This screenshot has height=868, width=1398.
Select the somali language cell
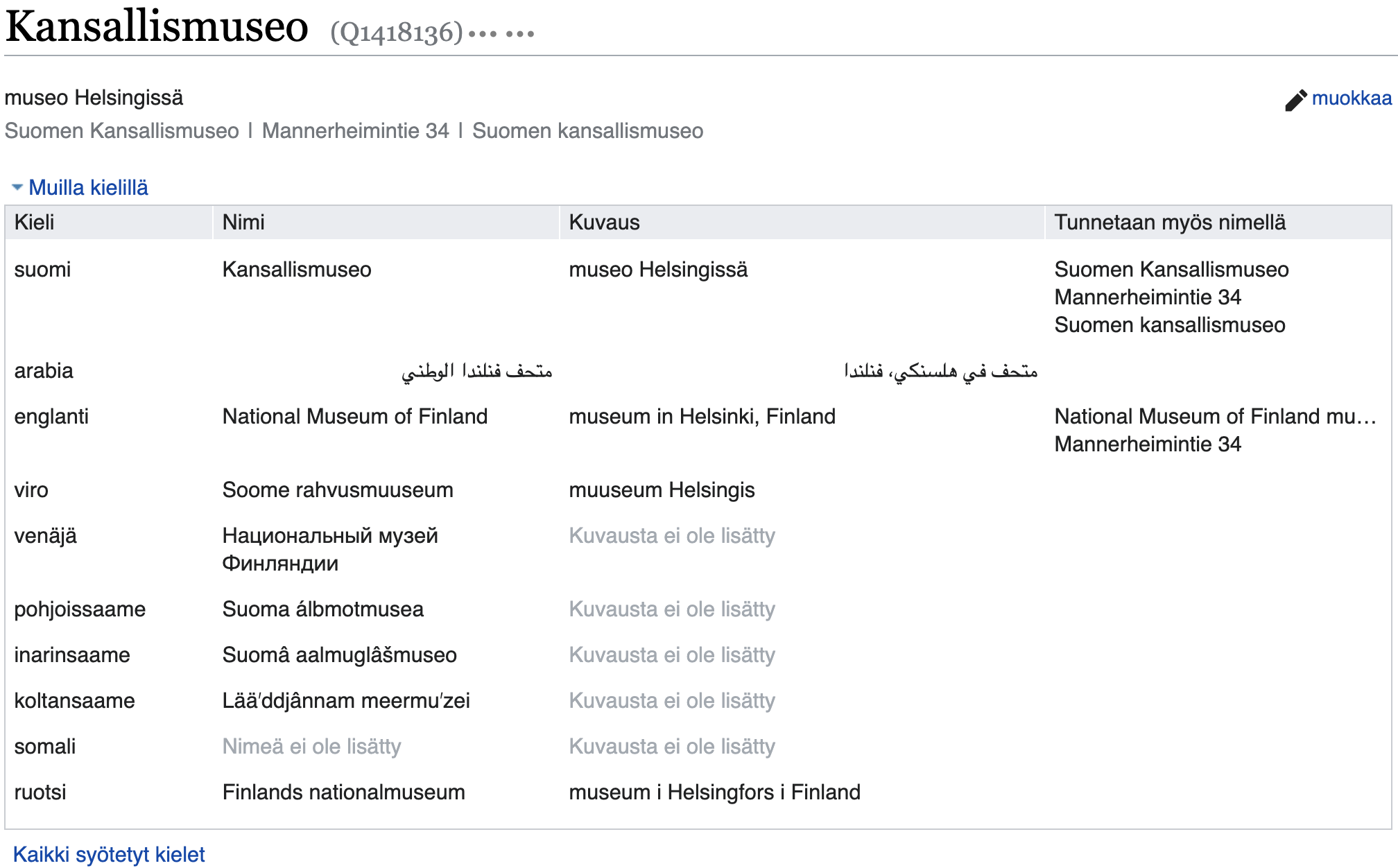tap(45, 747)
